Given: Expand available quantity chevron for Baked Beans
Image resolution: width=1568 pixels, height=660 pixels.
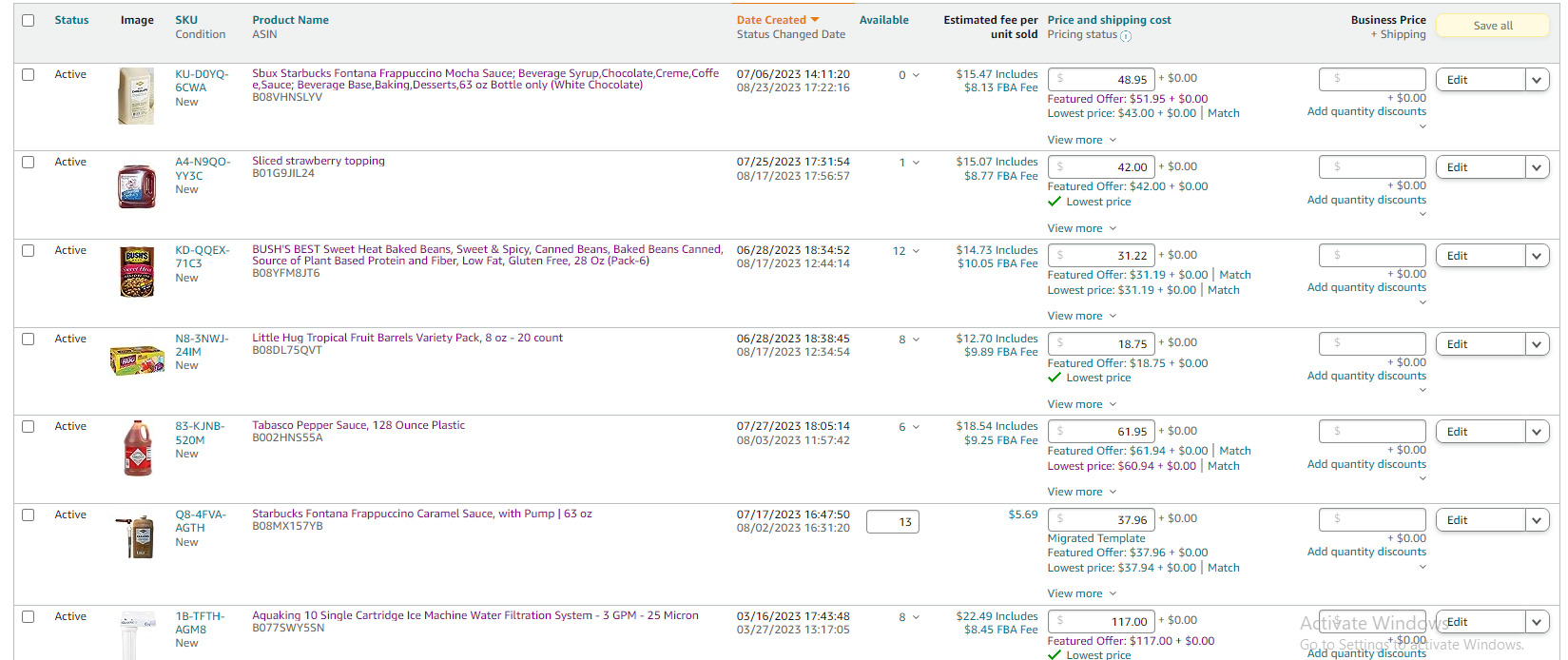Looking at the screenshot, I should pos(916,251).
